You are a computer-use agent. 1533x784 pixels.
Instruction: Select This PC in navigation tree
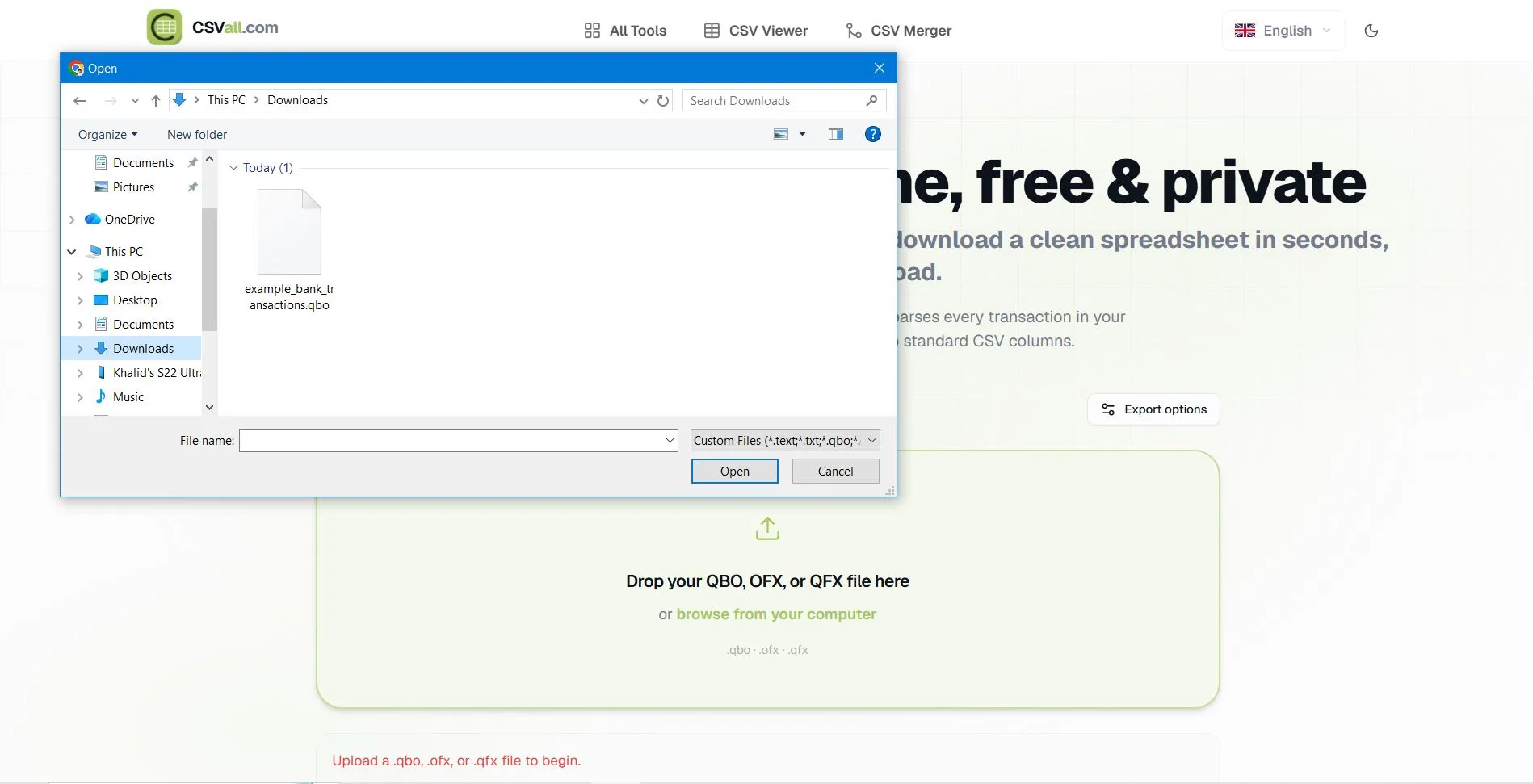coord(124,252)
